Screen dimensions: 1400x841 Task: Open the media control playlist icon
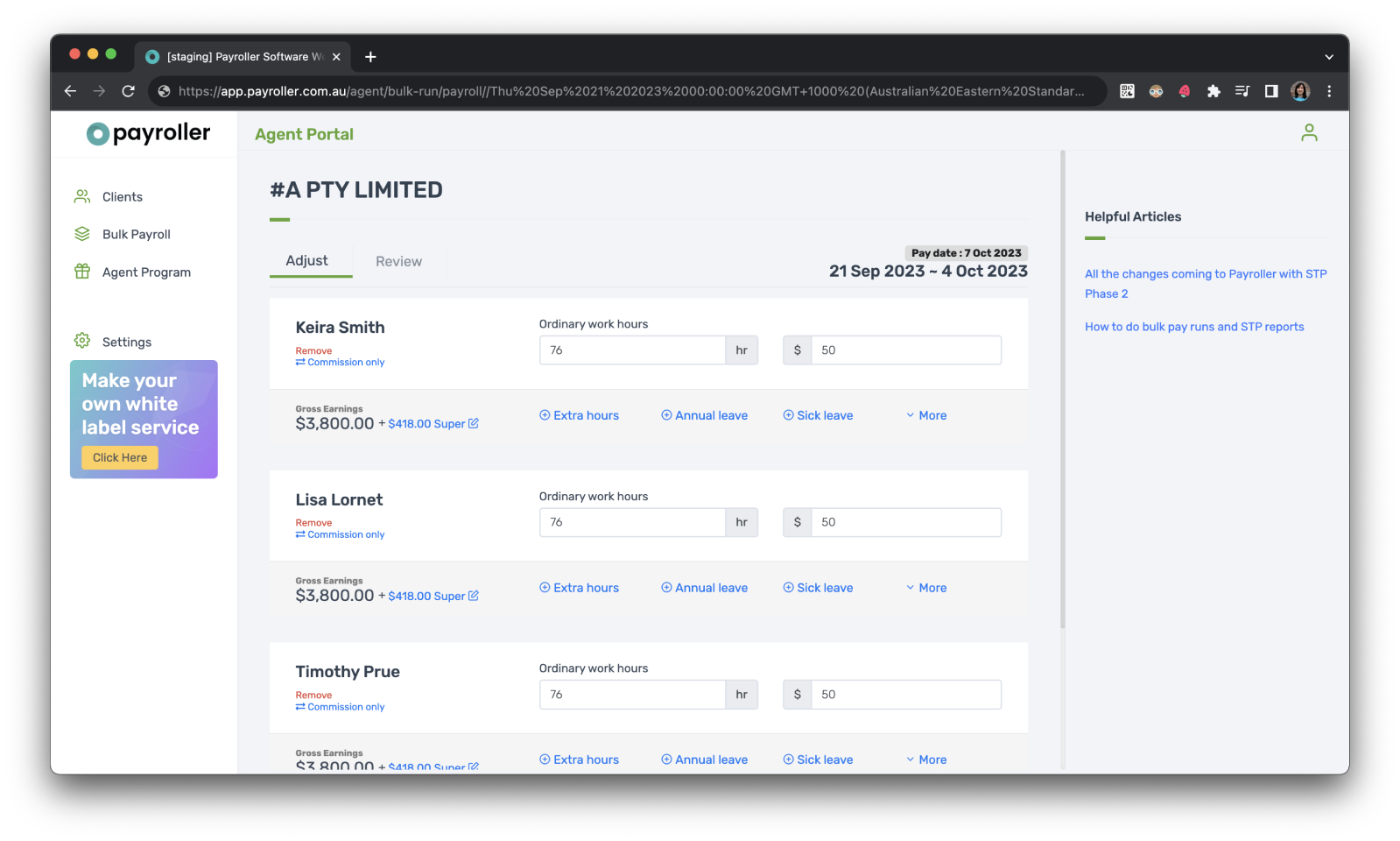[x=1242, y=91]
